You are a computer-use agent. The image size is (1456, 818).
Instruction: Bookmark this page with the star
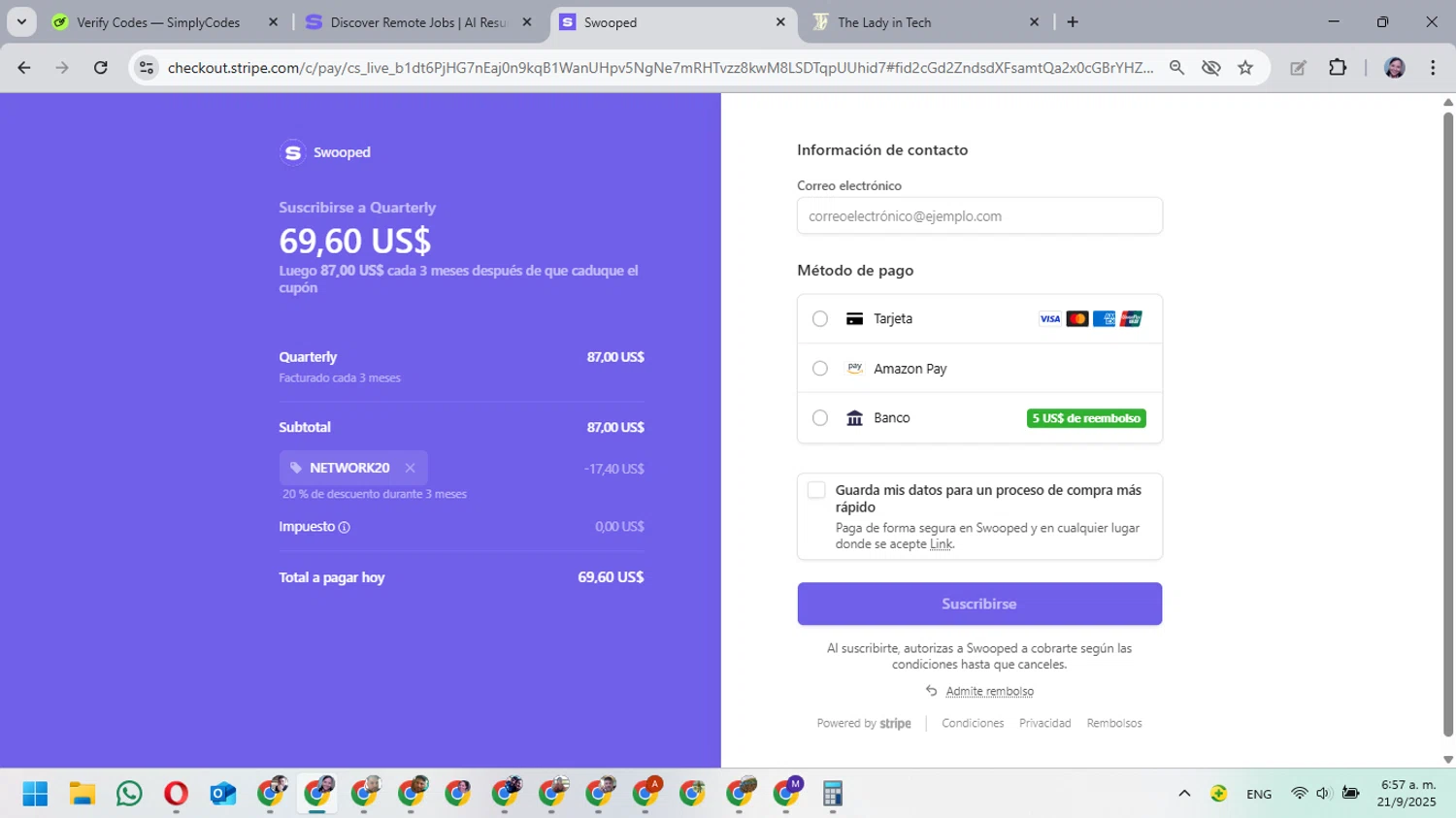1245,68
